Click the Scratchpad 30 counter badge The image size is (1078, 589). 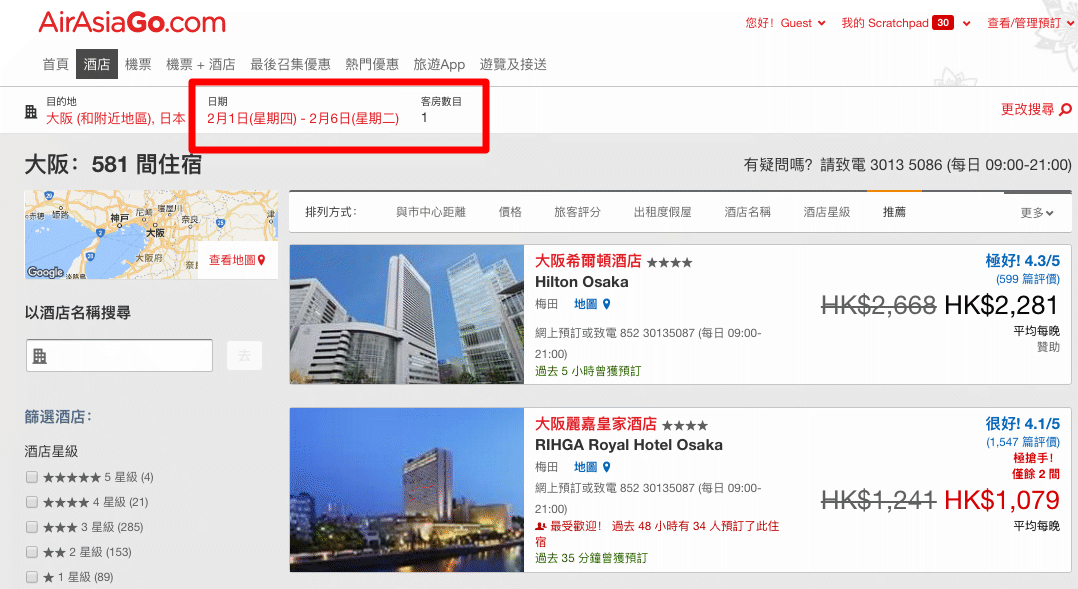tap(943, 23)
